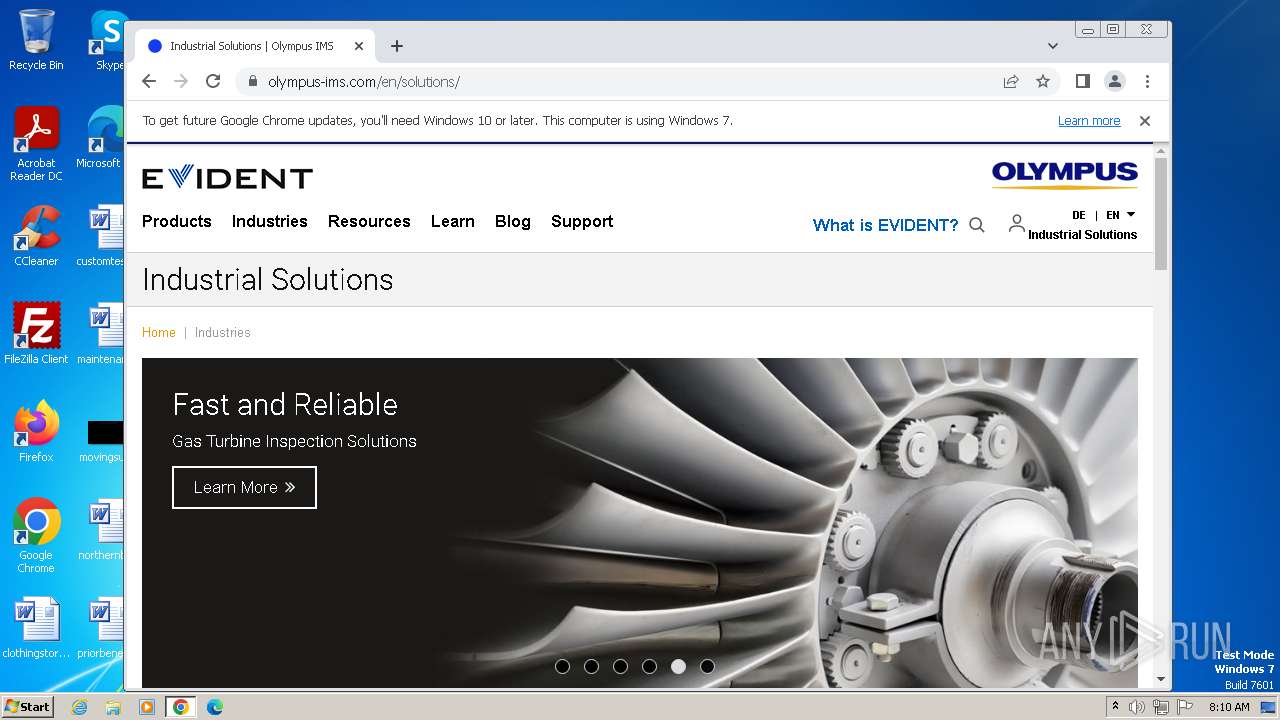Image resolution: width=1280 pixels, height=720 pixels.
Task: Open the Support menu
Action: point(582,221)
